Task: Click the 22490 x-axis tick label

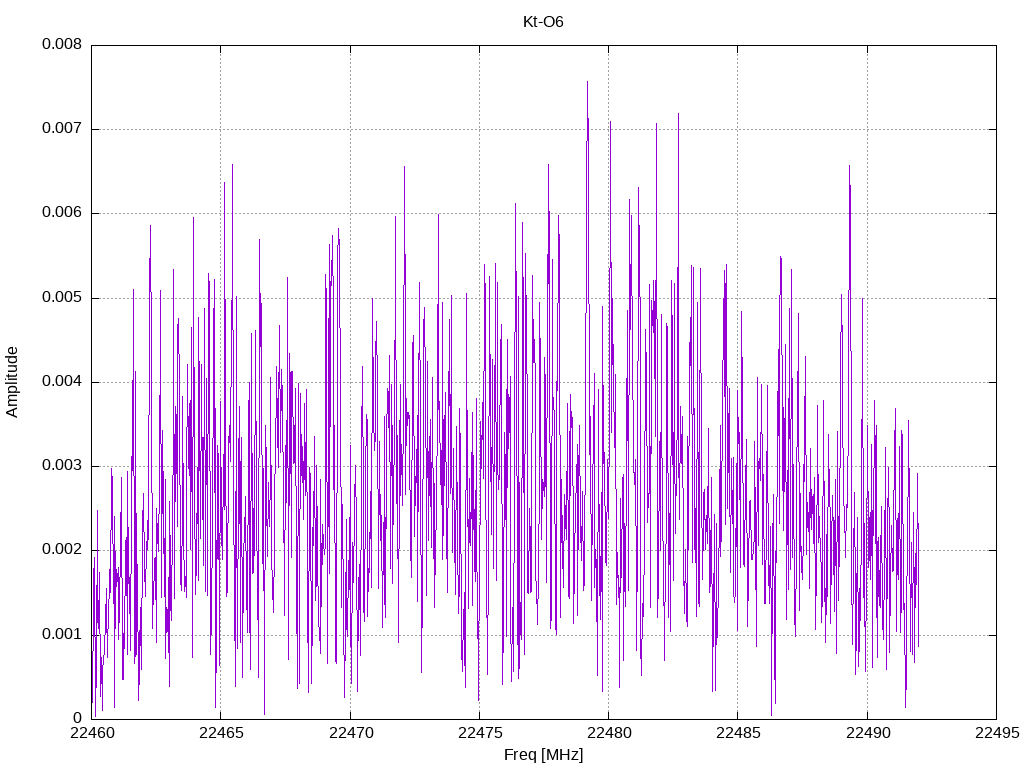Action: tap(868, 733)
